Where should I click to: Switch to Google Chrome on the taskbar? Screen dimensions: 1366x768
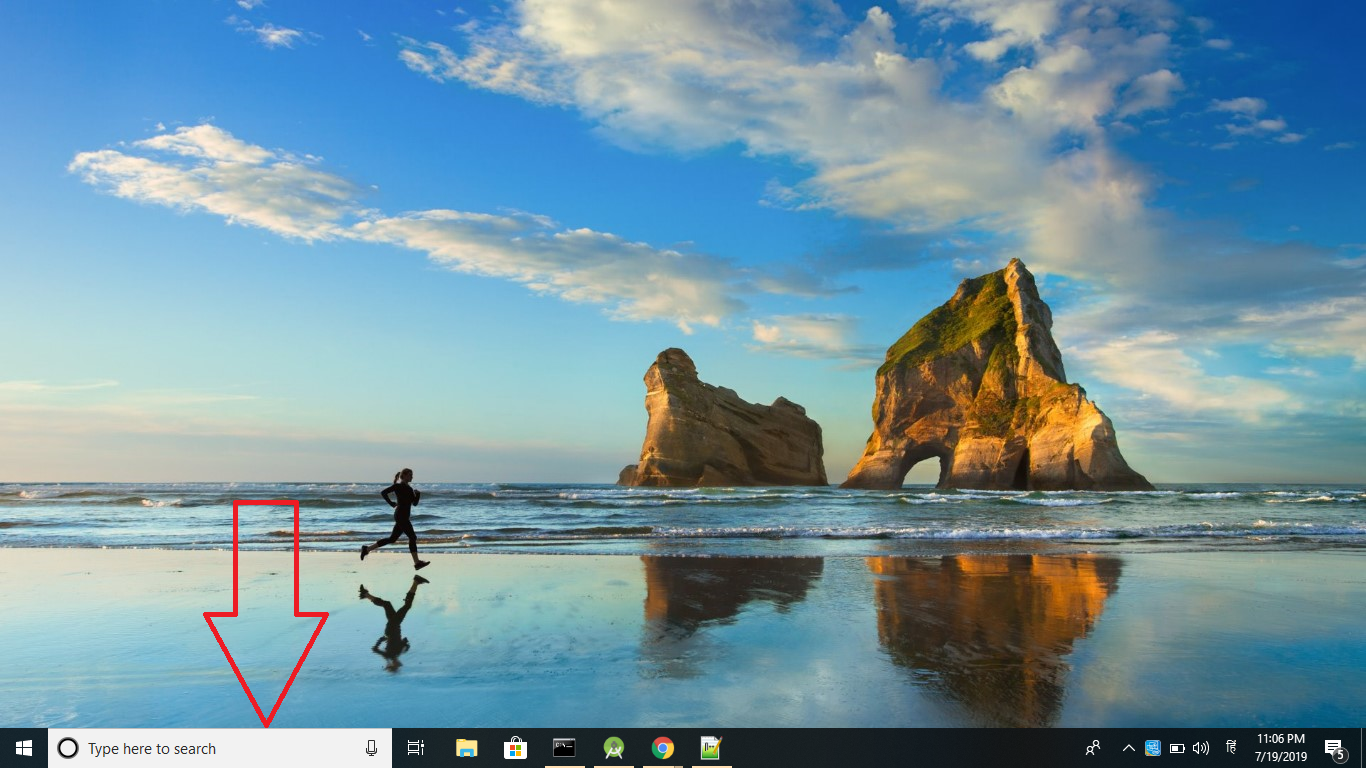pyautogui.click(x=662, y=748)
